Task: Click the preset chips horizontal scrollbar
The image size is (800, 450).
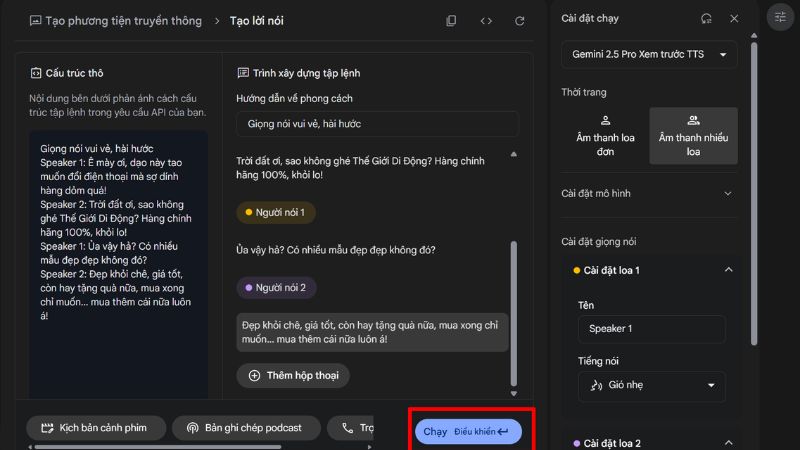Action: pyautogui.click(x=158, y=447)
